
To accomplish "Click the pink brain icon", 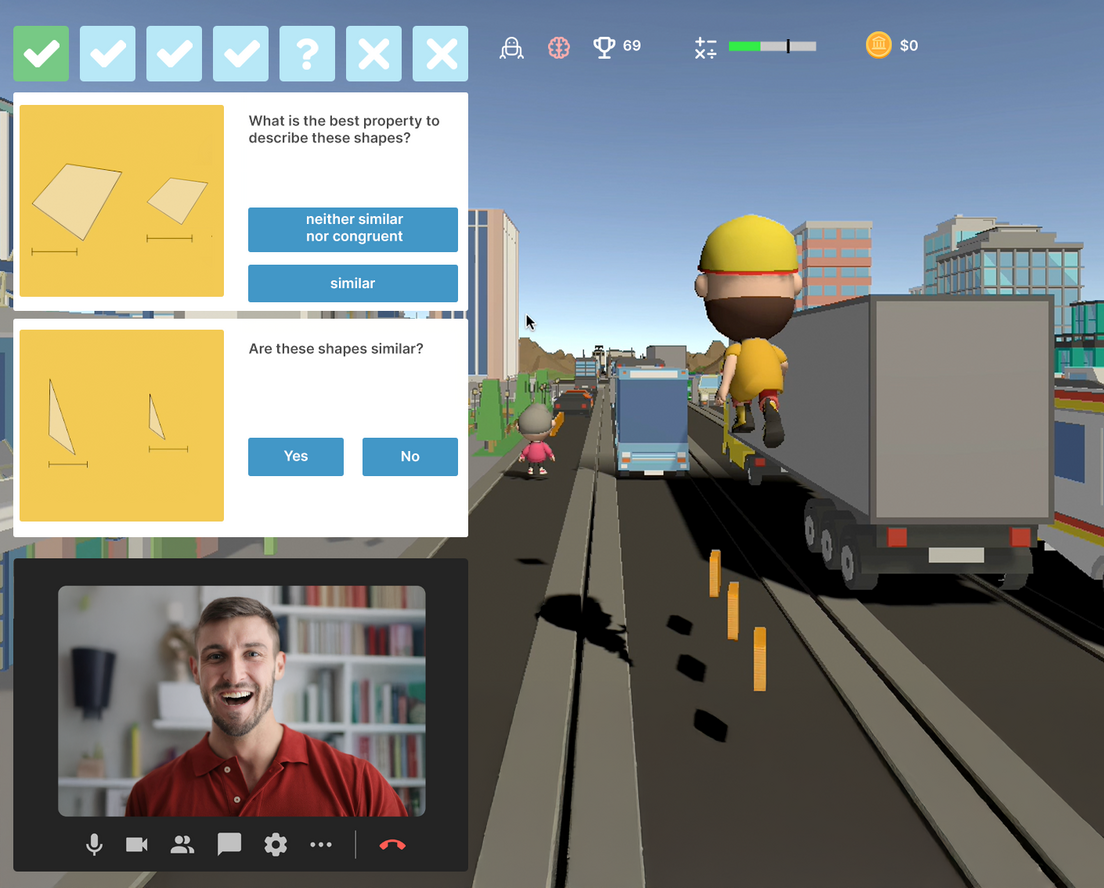I will point(559,47).
